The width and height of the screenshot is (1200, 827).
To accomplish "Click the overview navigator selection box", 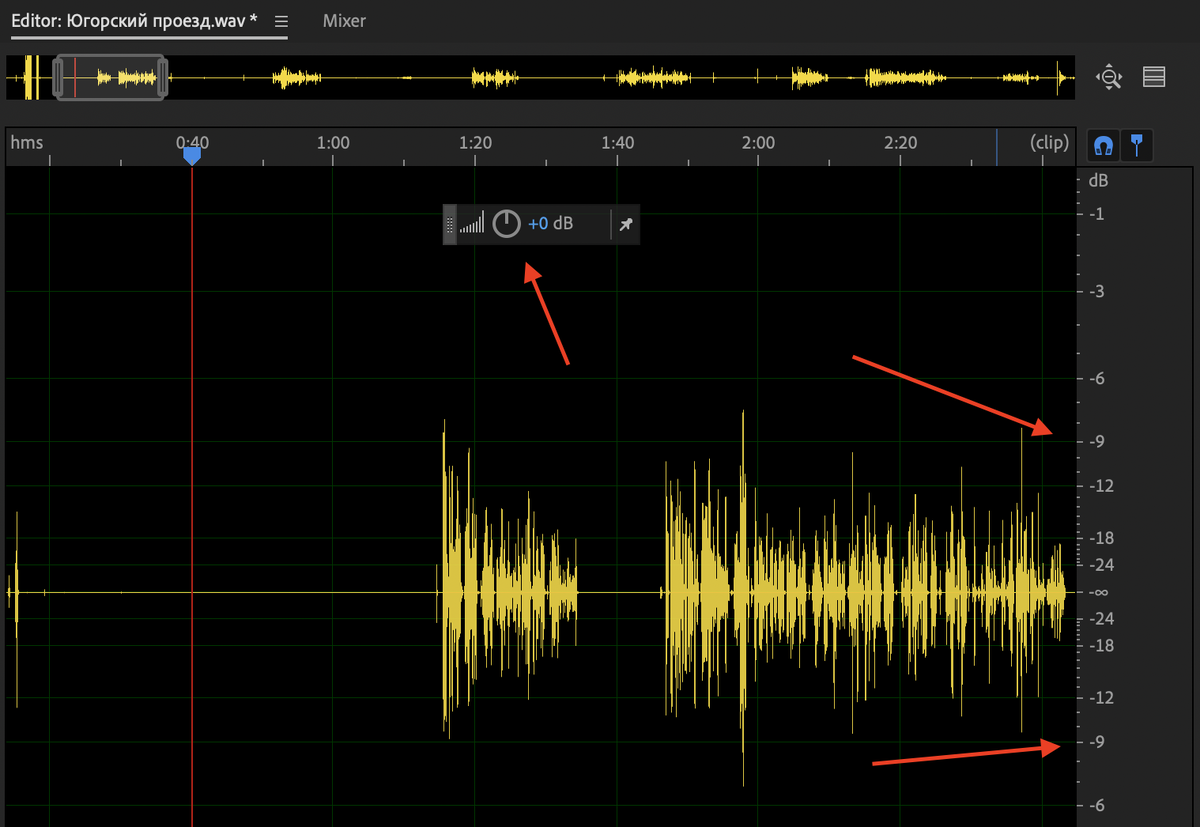I will [x=111, y=77].
